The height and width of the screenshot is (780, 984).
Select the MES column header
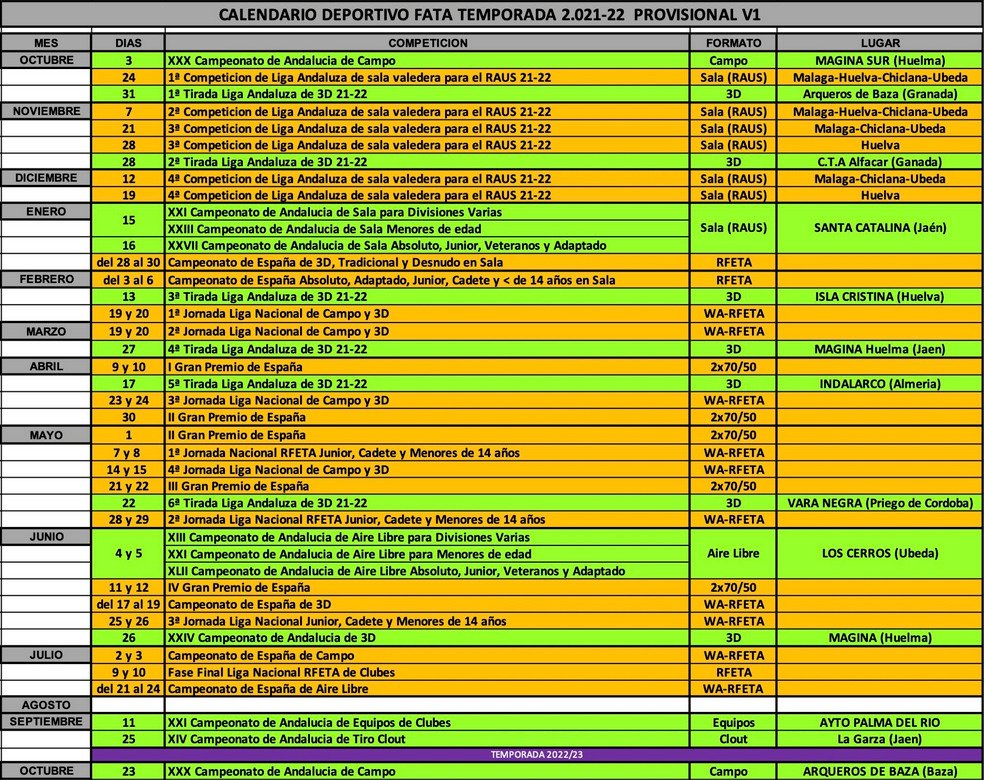click(x=45, y=43)
